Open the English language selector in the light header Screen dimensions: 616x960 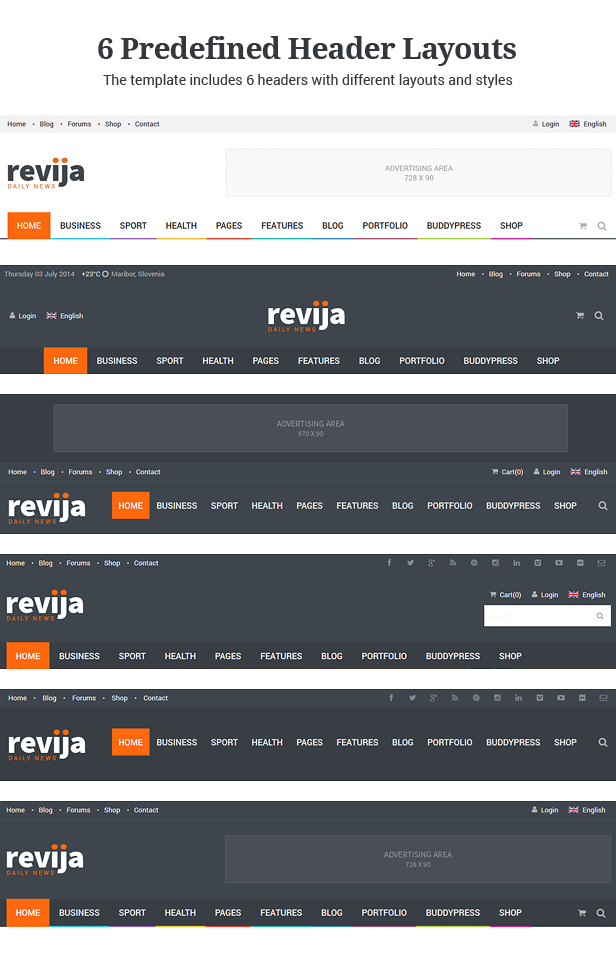(588, 124)
